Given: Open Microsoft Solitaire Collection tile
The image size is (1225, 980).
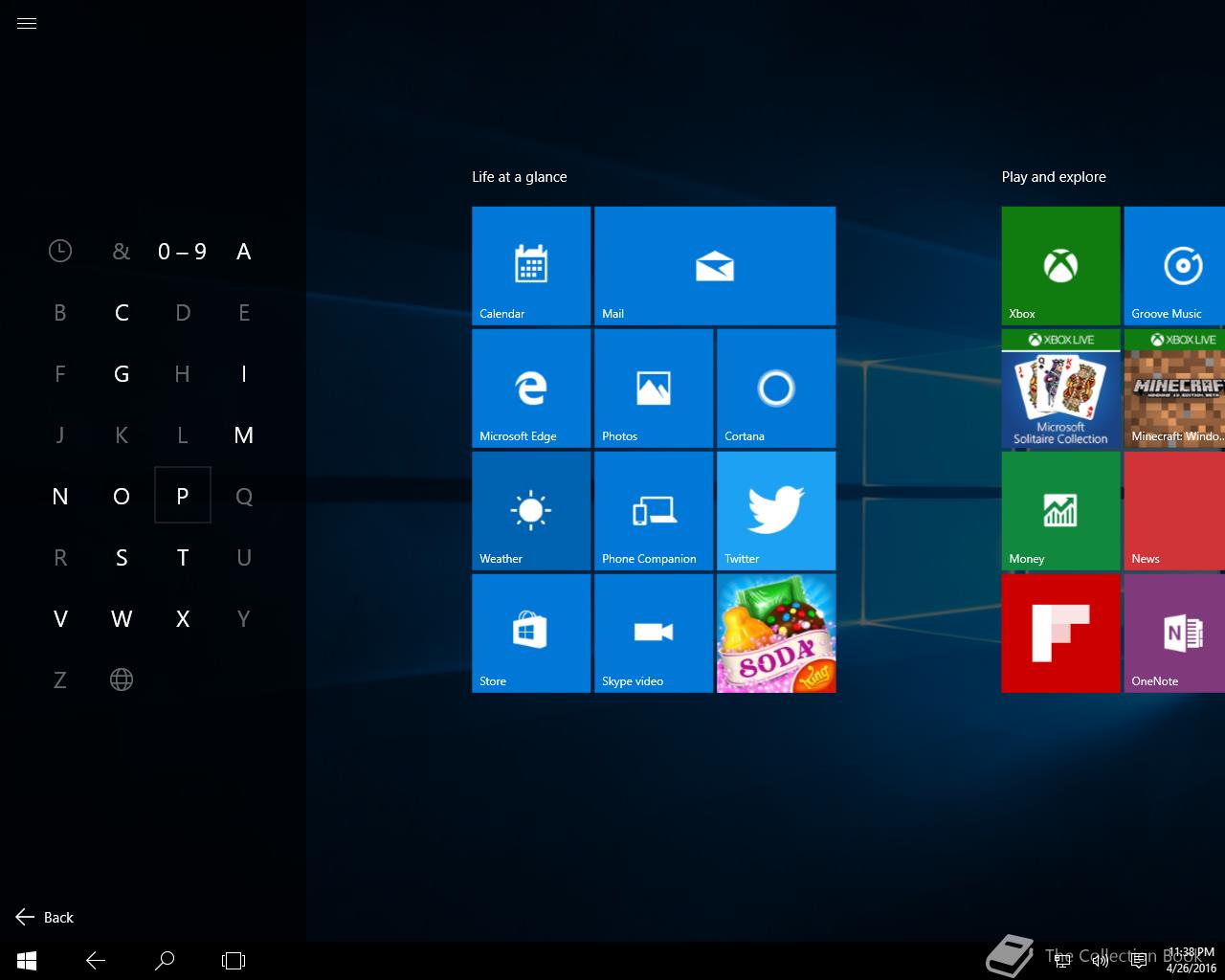Looking at the screenshot, I should tap(1060, 389).
